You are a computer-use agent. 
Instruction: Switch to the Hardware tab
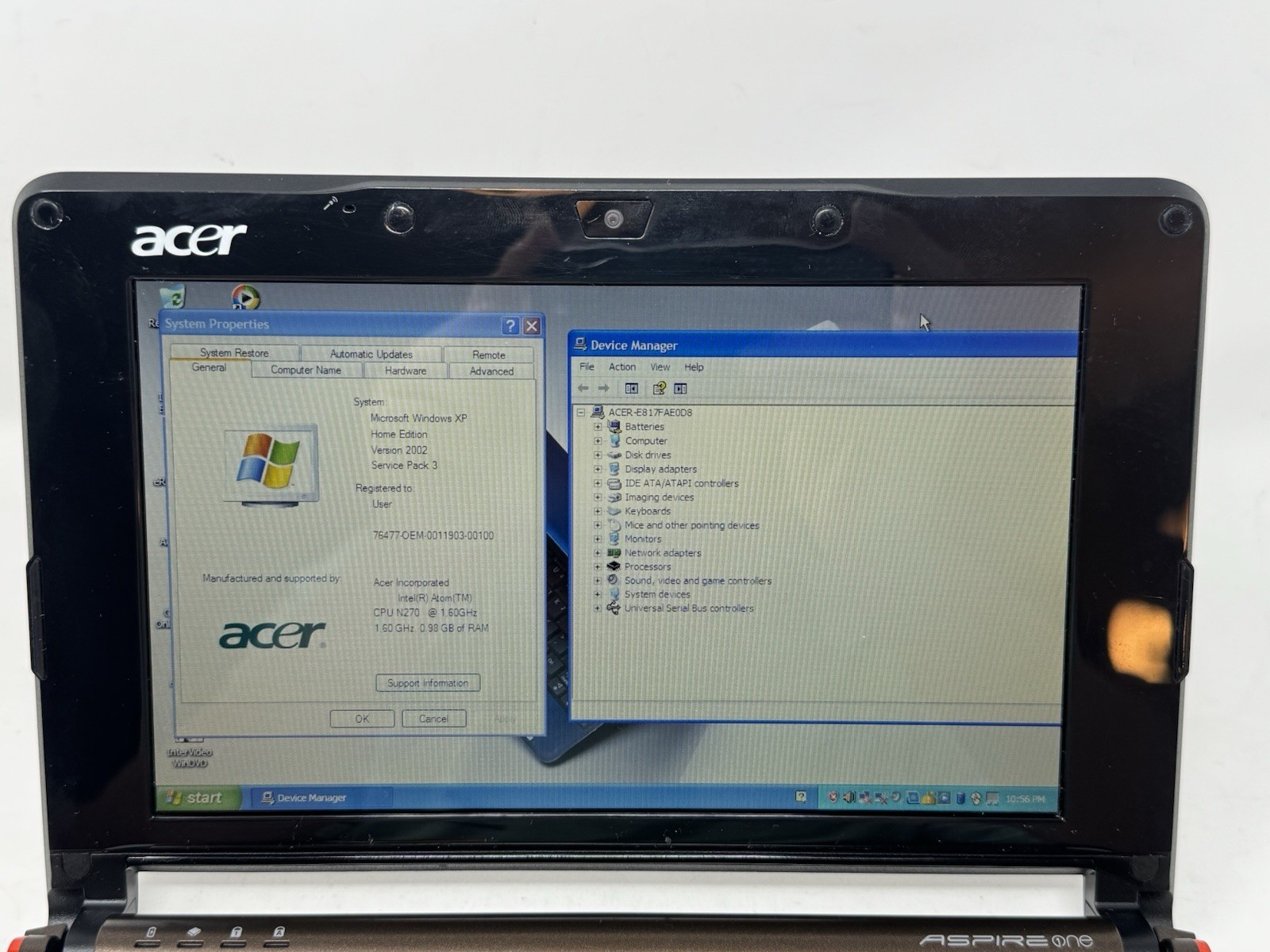[x=406, y=370]
